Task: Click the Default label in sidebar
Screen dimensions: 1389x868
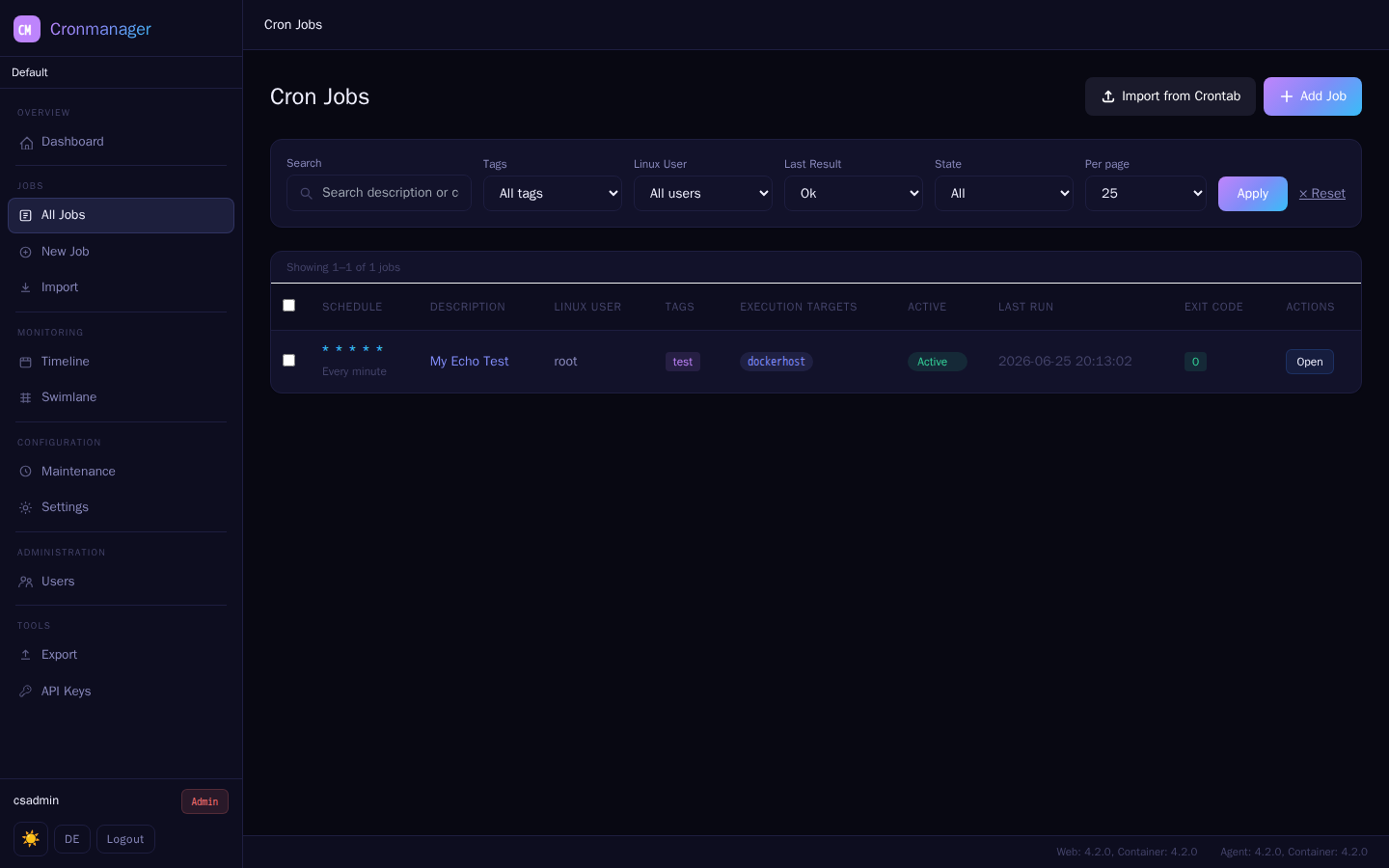Action: [30, 72]
